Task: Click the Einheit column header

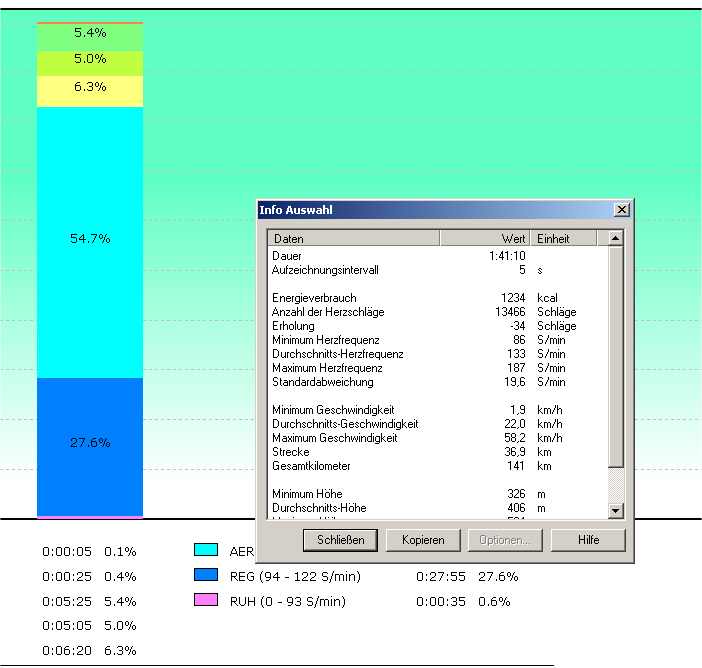Action: (567, 239)
